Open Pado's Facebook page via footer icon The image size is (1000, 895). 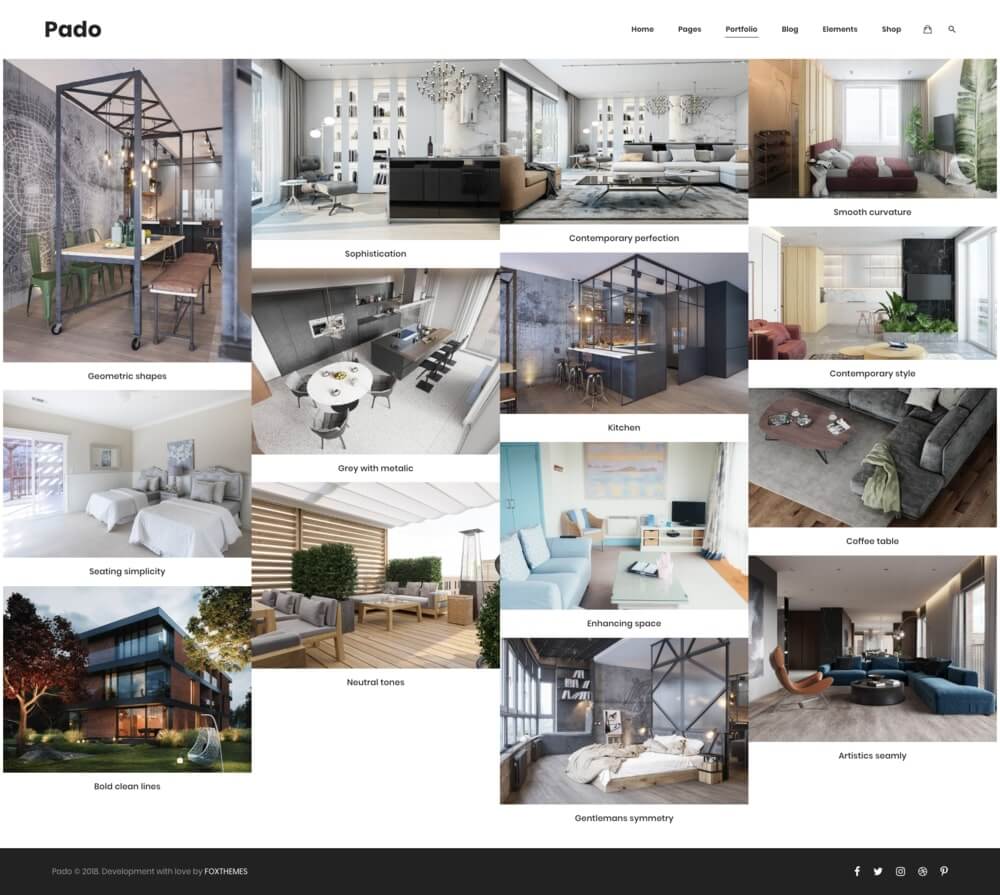tap(857, 871)
